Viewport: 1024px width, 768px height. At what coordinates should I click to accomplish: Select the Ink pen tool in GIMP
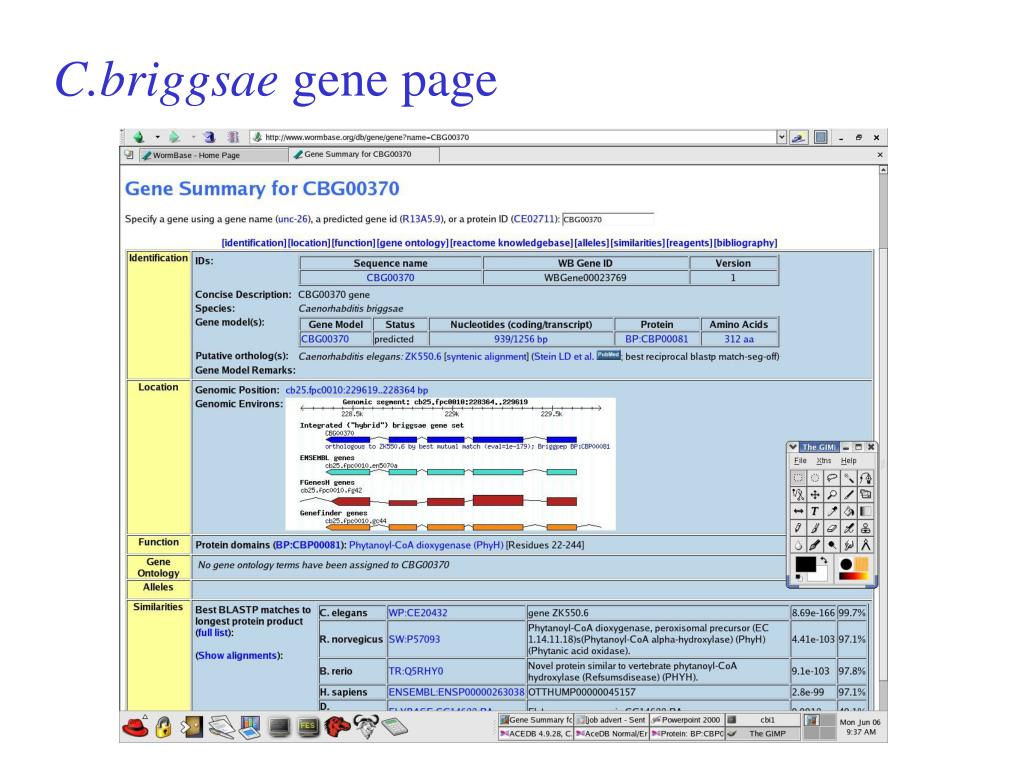(x=815, y=545)
